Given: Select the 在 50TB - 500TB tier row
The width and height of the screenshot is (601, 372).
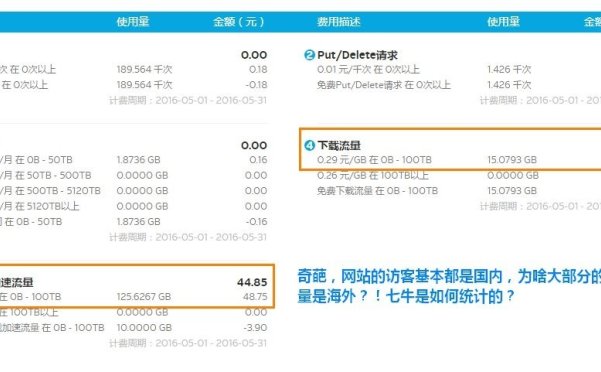Looking at the screenshot, I should [46, 175].
